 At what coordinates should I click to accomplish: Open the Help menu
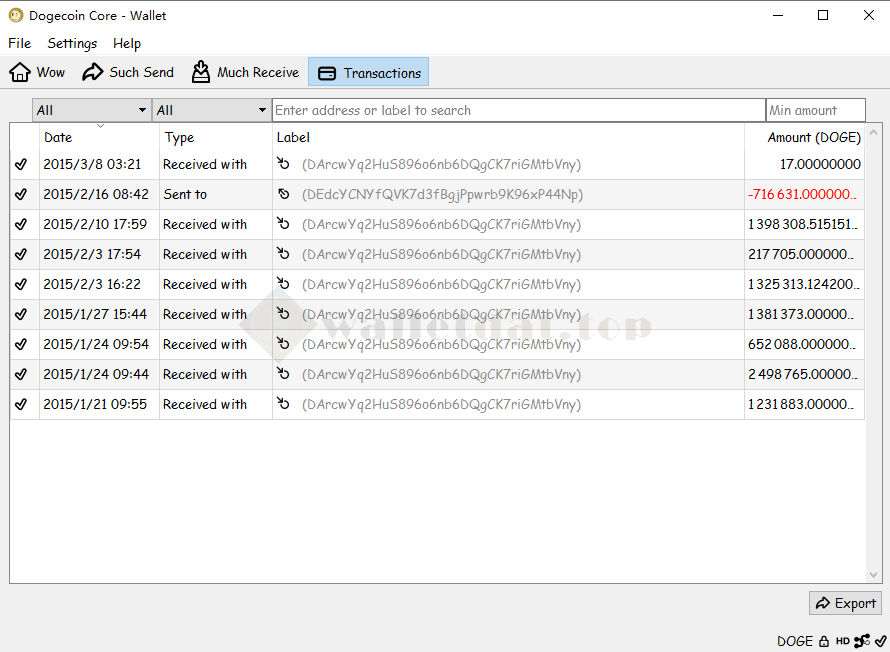[x=127, y=43]
